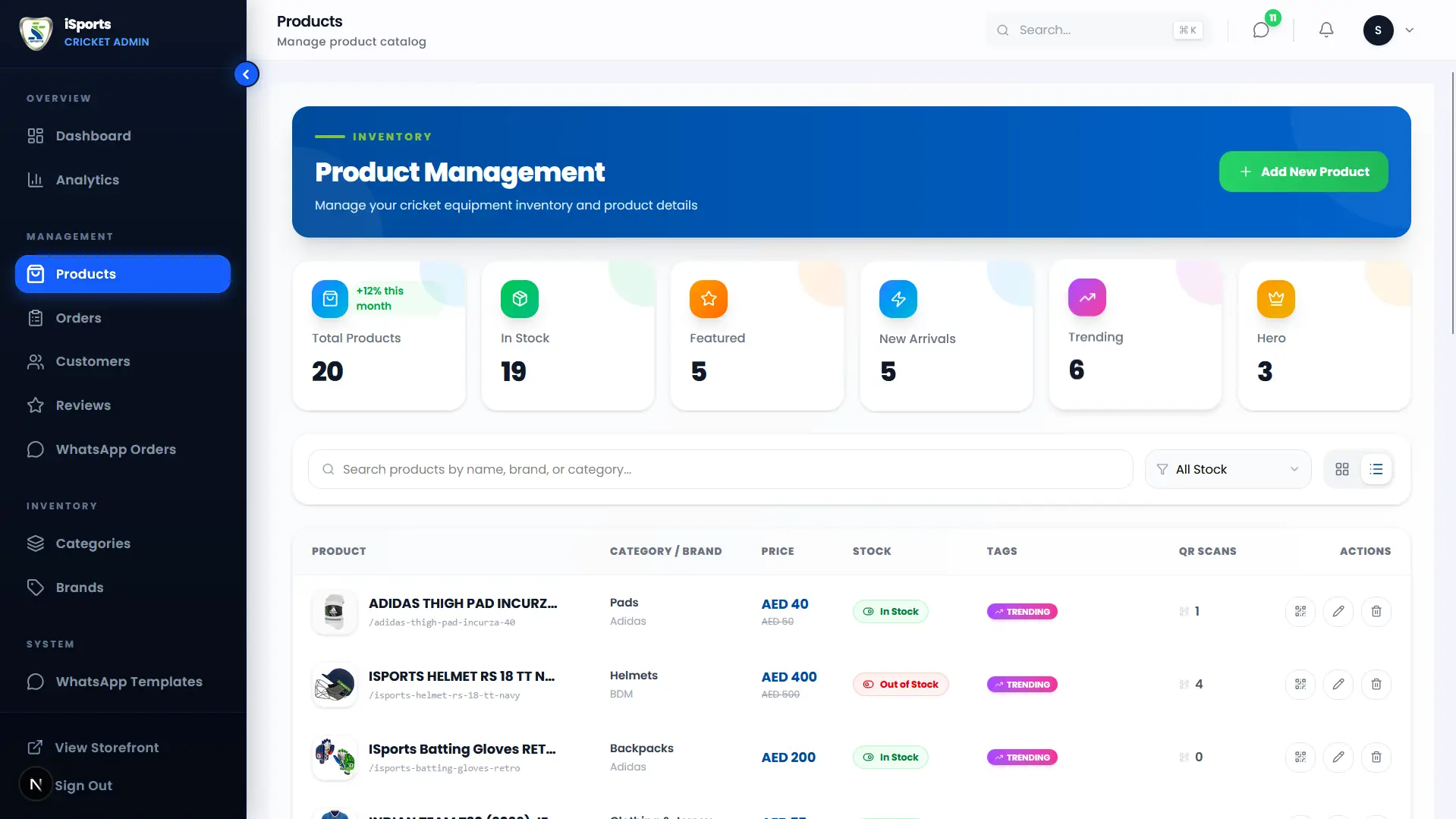Image resolution: width=1456 pixels, height=819 pixels.
Task: Click In Stock badge on Batting Gloves
Action: 891,758
